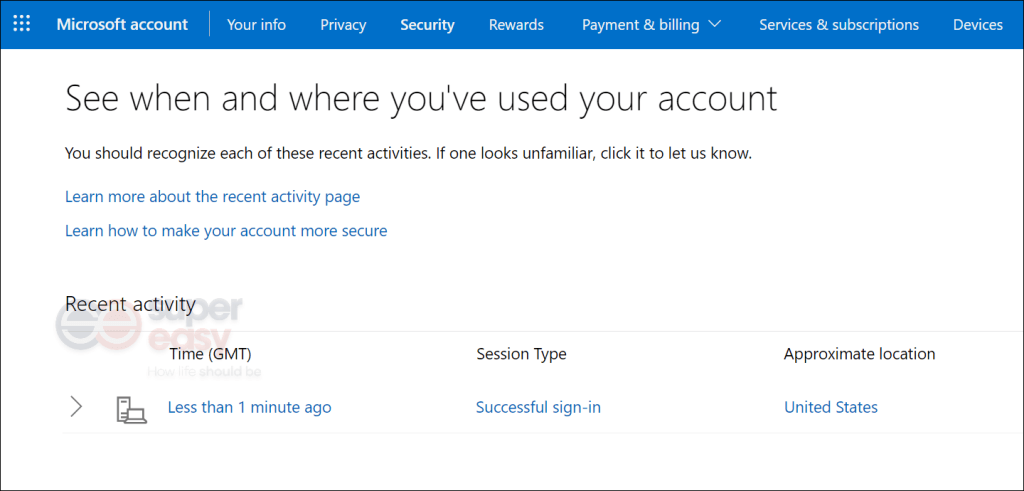The width and height of the screenshot is (1024, 491).
Task: Expand the recent sign-in activity row chevron
Action: [x=76, y=407]
